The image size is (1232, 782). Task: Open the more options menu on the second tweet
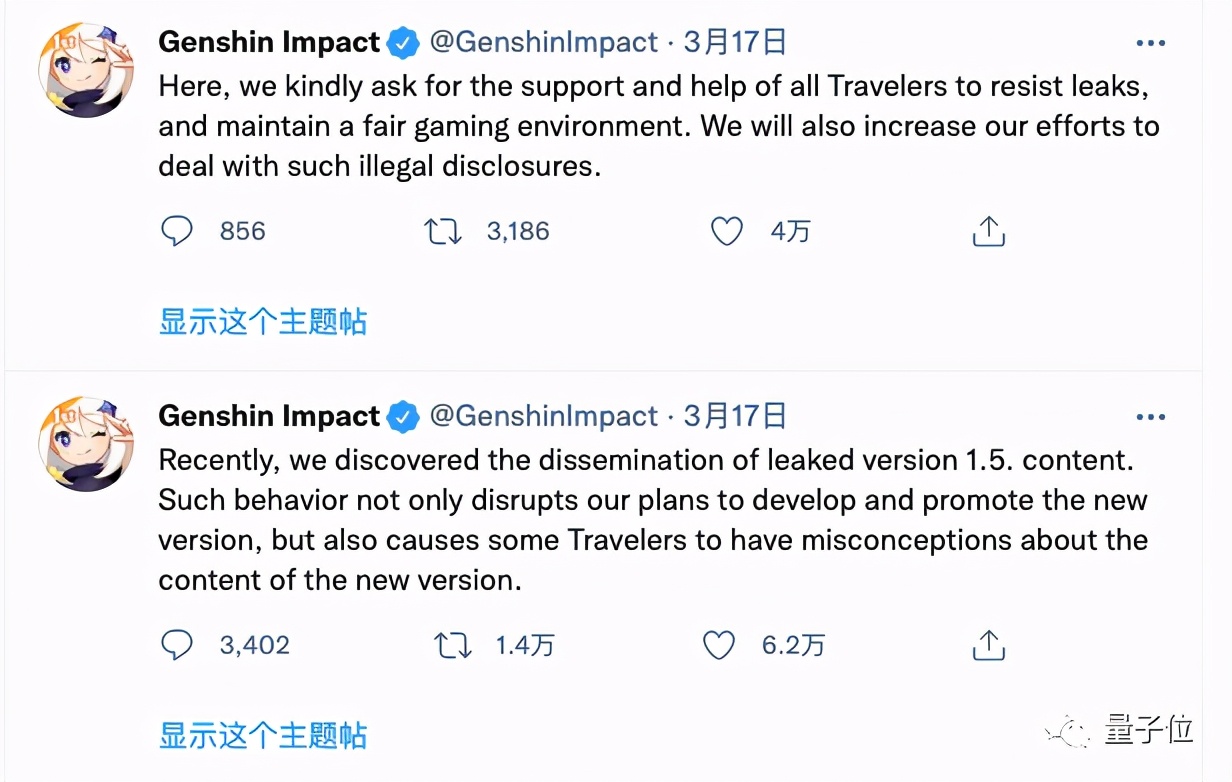tap(1151, 416)
